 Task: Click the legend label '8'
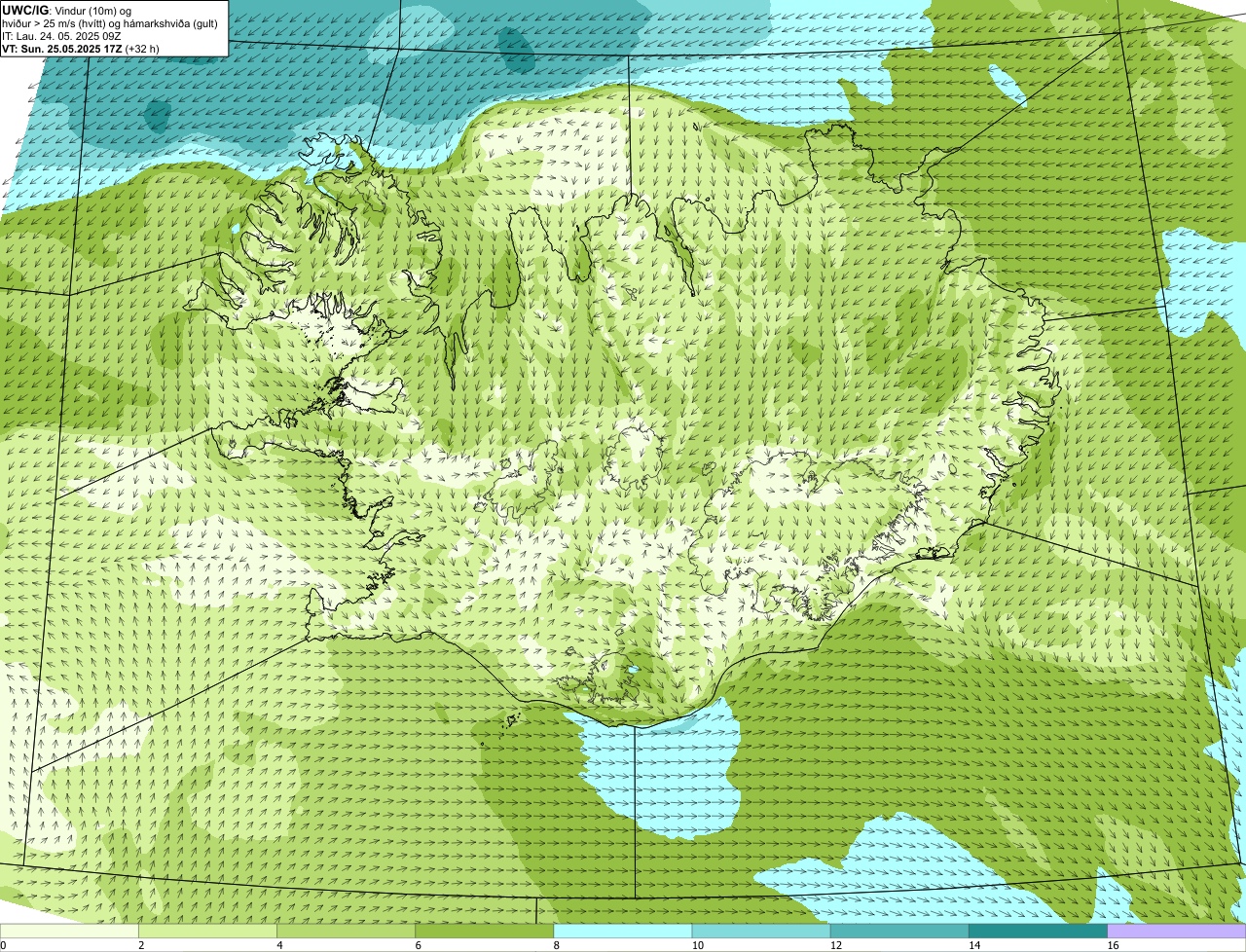click(557, 945)
